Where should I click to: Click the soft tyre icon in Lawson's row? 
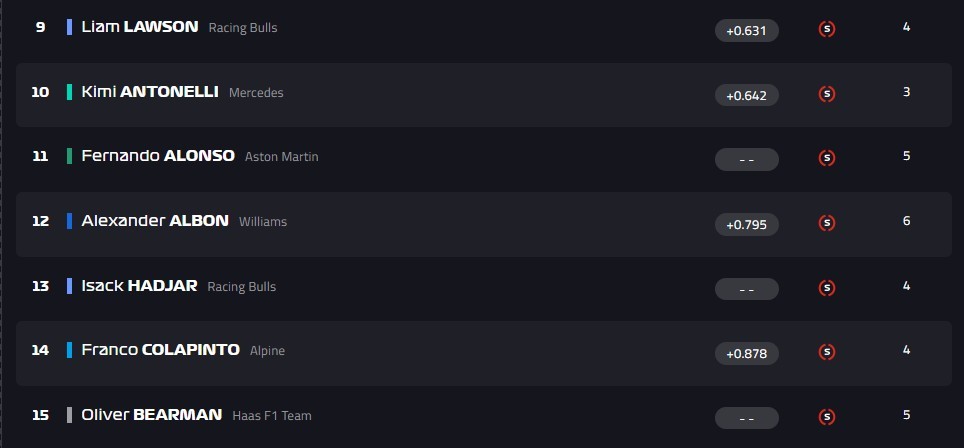827,29
